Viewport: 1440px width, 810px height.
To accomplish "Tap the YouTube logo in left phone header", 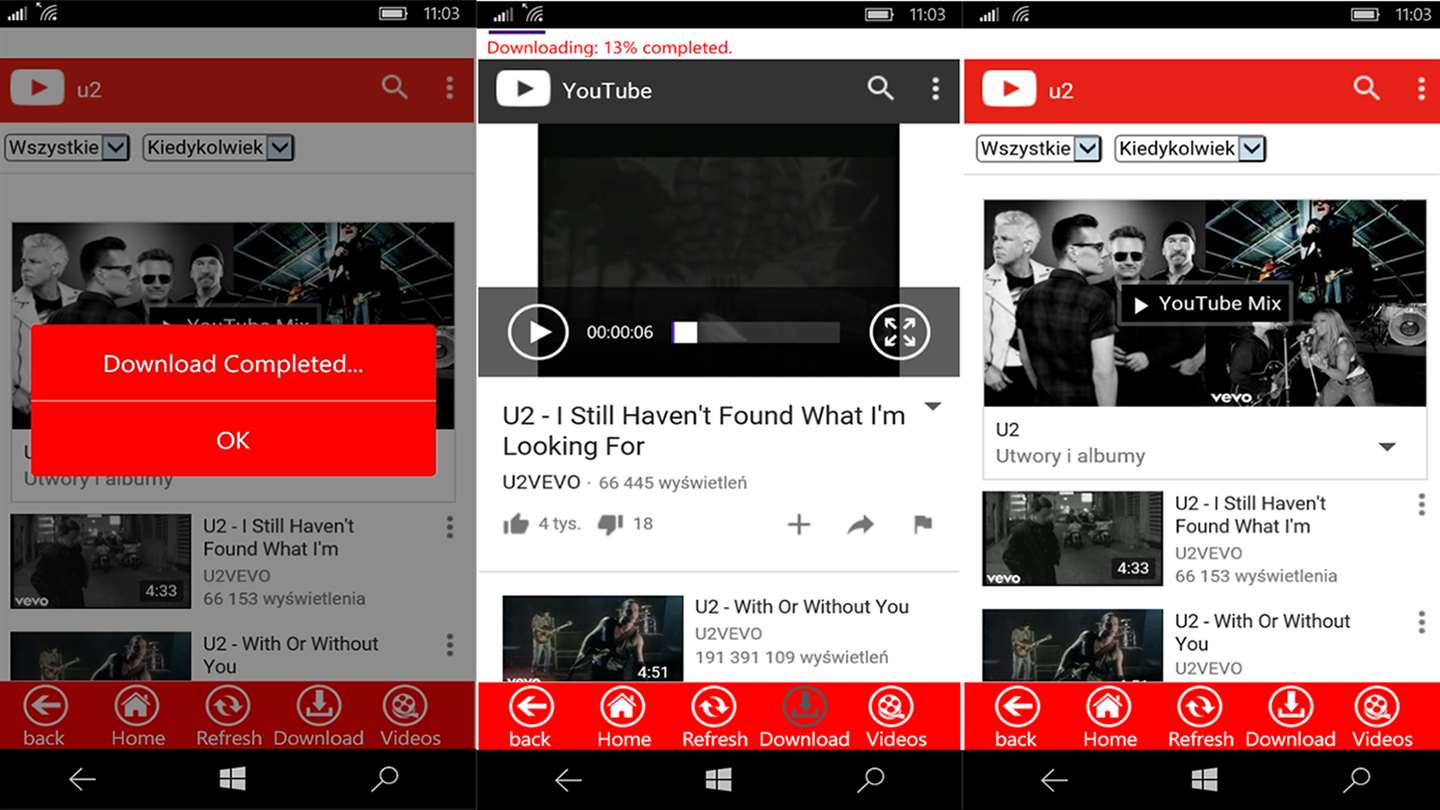I will tap(37, 88).
